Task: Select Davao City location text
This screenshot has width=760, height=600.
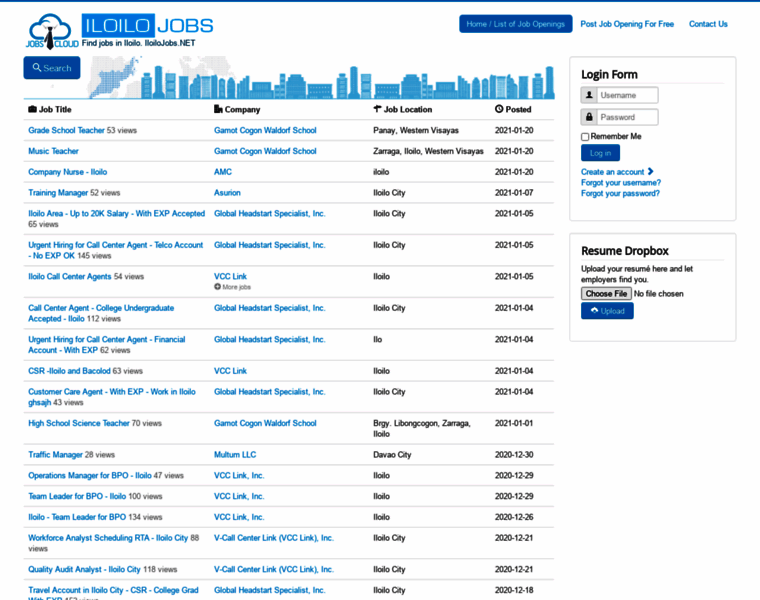Action: coord(392,455)
